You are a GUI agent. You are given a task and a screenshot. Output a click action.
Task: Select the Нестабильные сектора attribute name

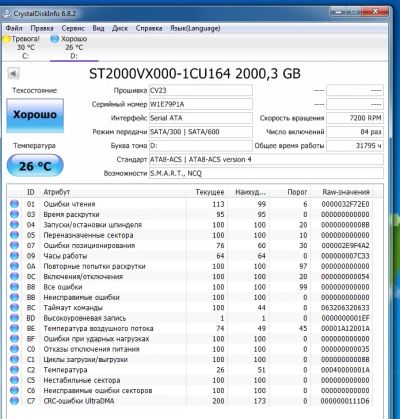tap(82, 380)
